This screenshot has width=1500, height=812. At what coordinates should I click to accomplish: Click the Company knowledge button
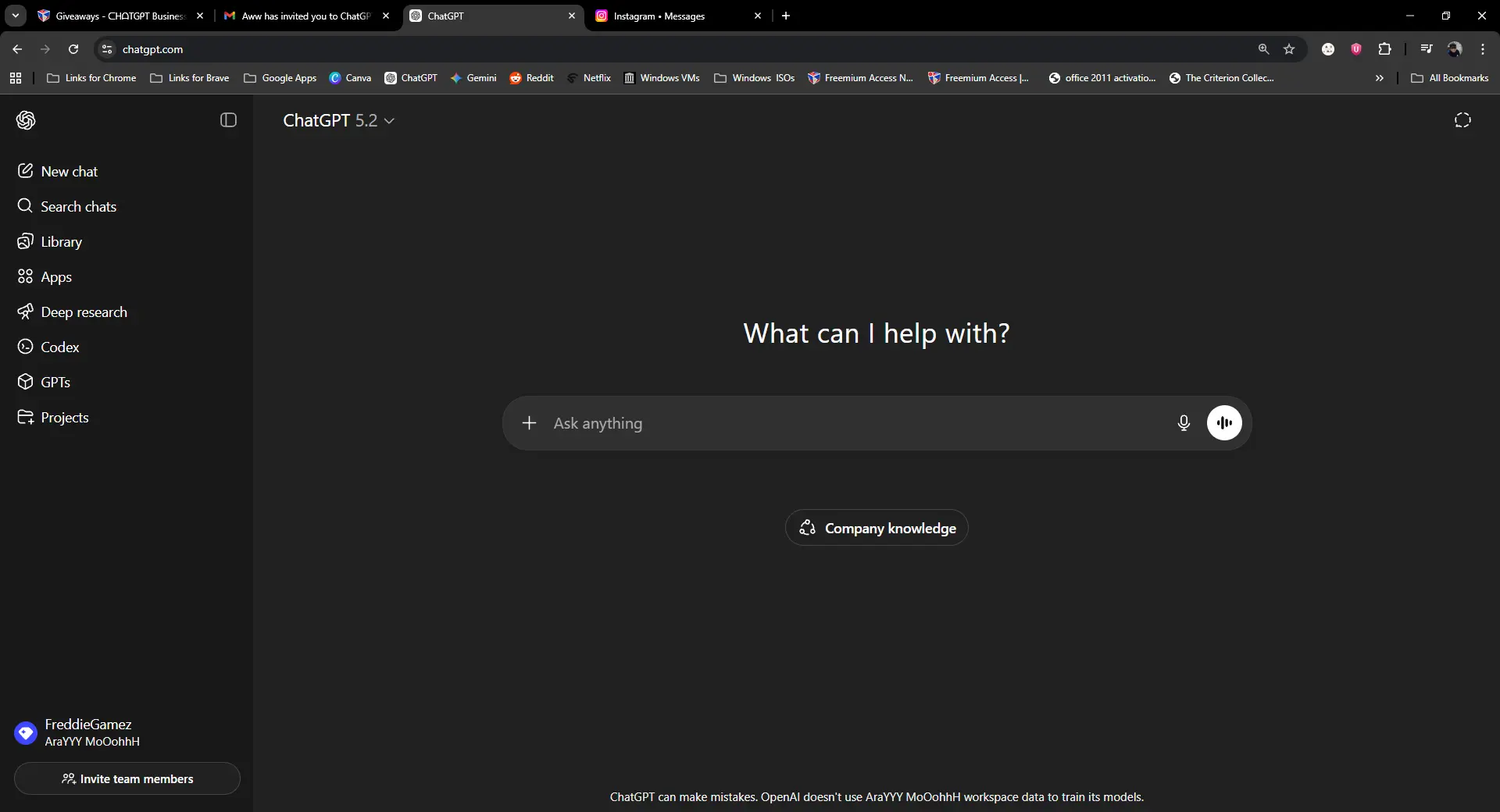pyautogui.click(x=877, y=528)
